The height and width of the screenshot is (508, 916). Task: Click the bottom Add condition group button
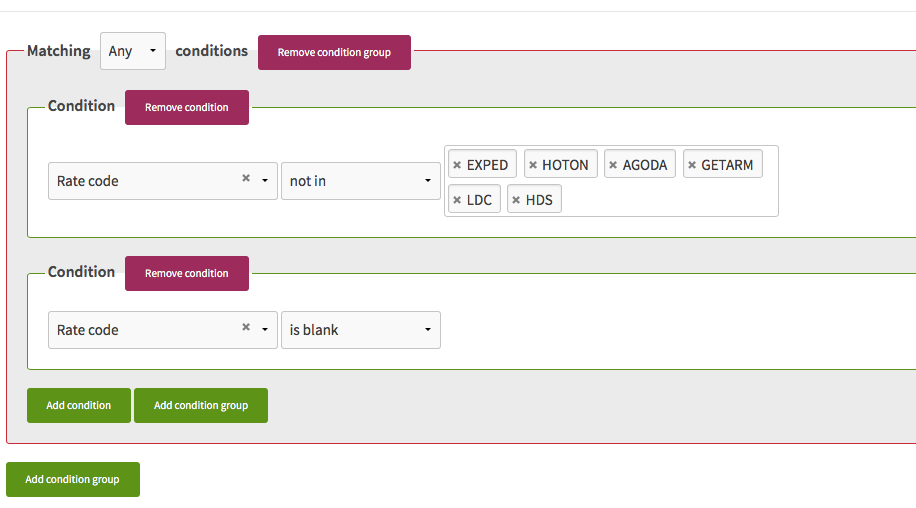click(x=73, y=479)
